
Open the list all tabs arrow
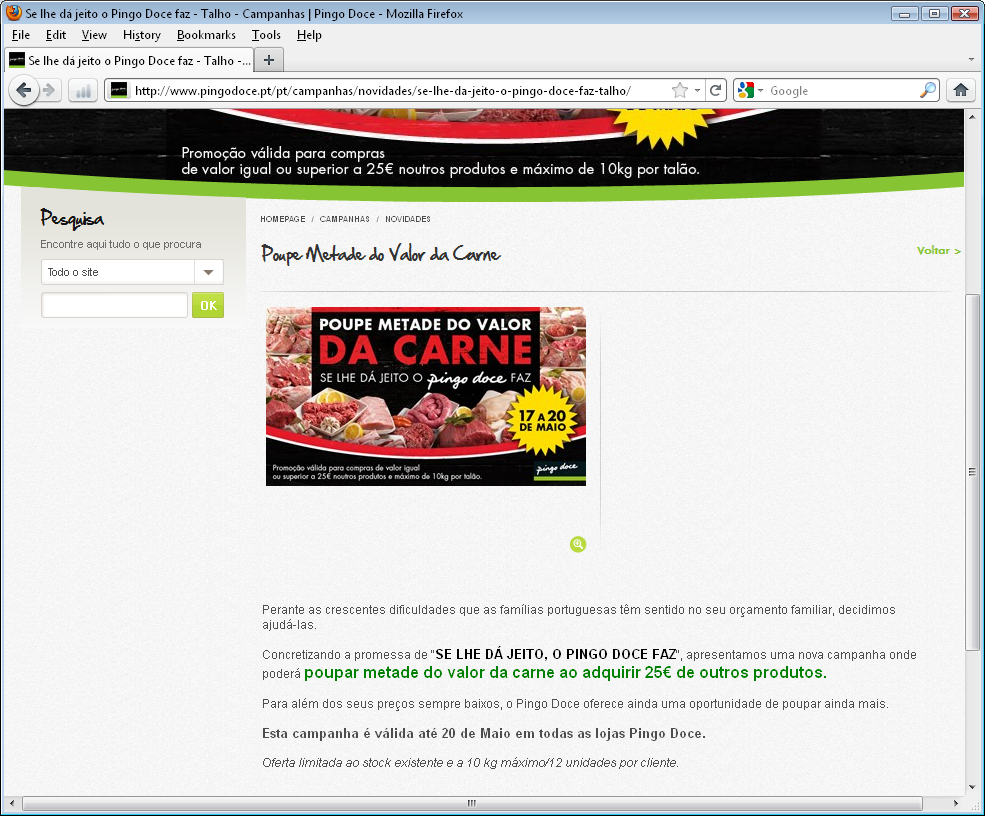click(971, 60)
